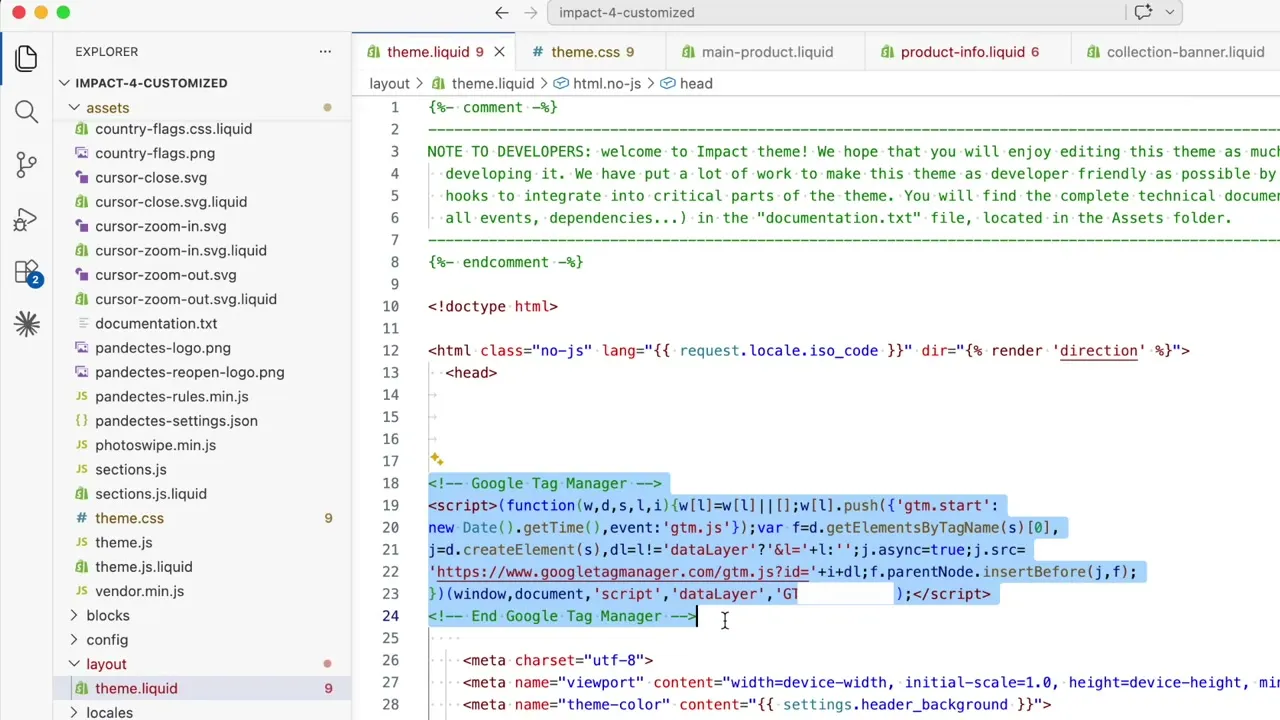
Task: Click the theme.liquid breadcrumb segment
Action: (x=483, y=83)
